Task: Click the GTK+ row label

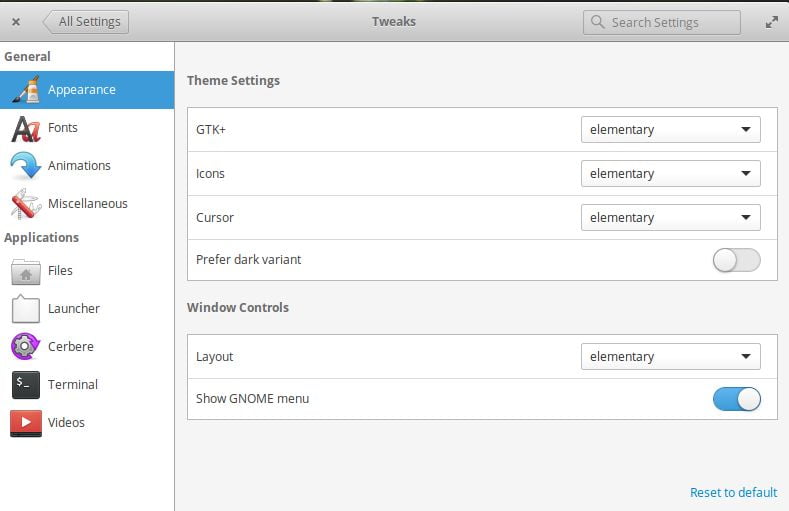Action: tap(211, 130)
